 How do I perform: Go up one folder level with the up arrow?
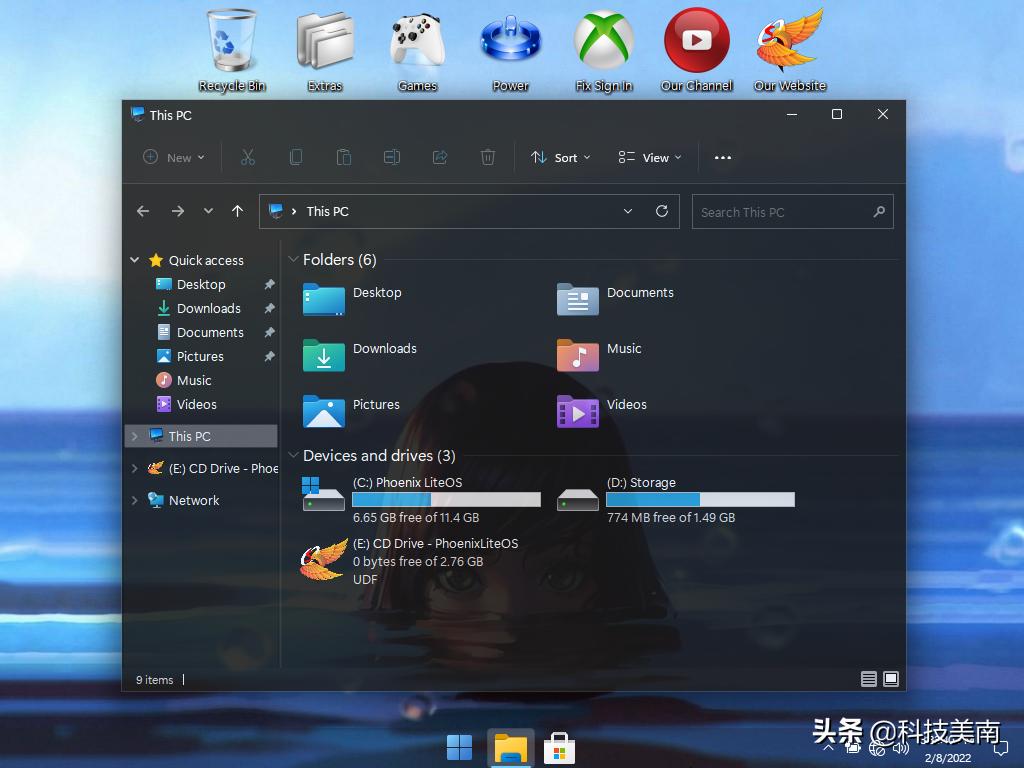click(x=237, y=211)
